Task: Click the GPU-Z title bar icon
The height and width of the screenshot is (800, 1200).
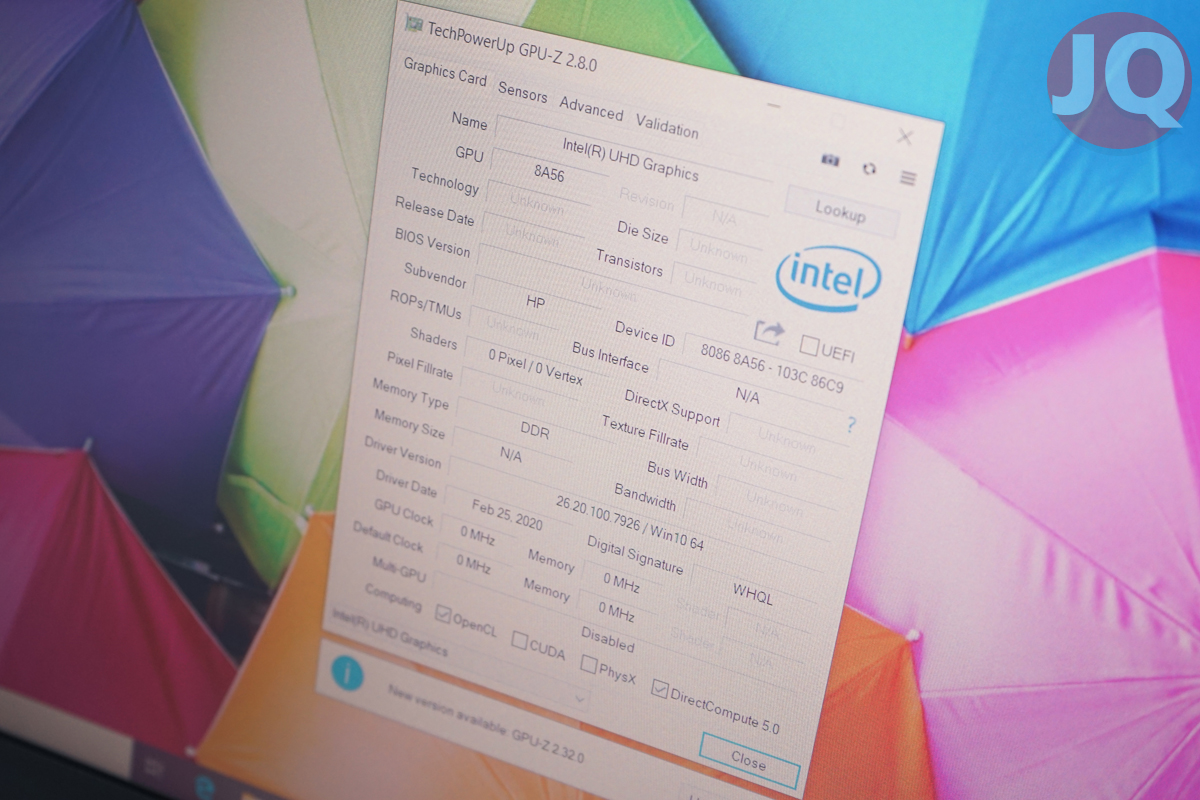Action: tap(413, 25)
